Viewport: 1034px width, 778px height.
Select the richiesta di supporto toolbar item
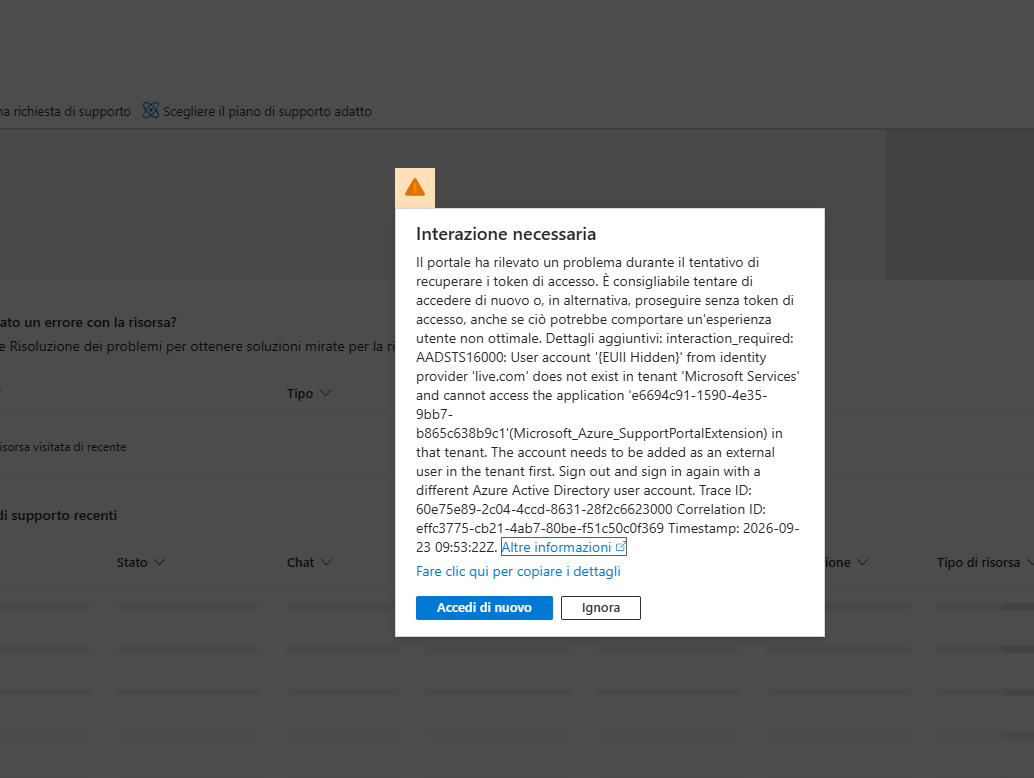(x=65, y=111)
